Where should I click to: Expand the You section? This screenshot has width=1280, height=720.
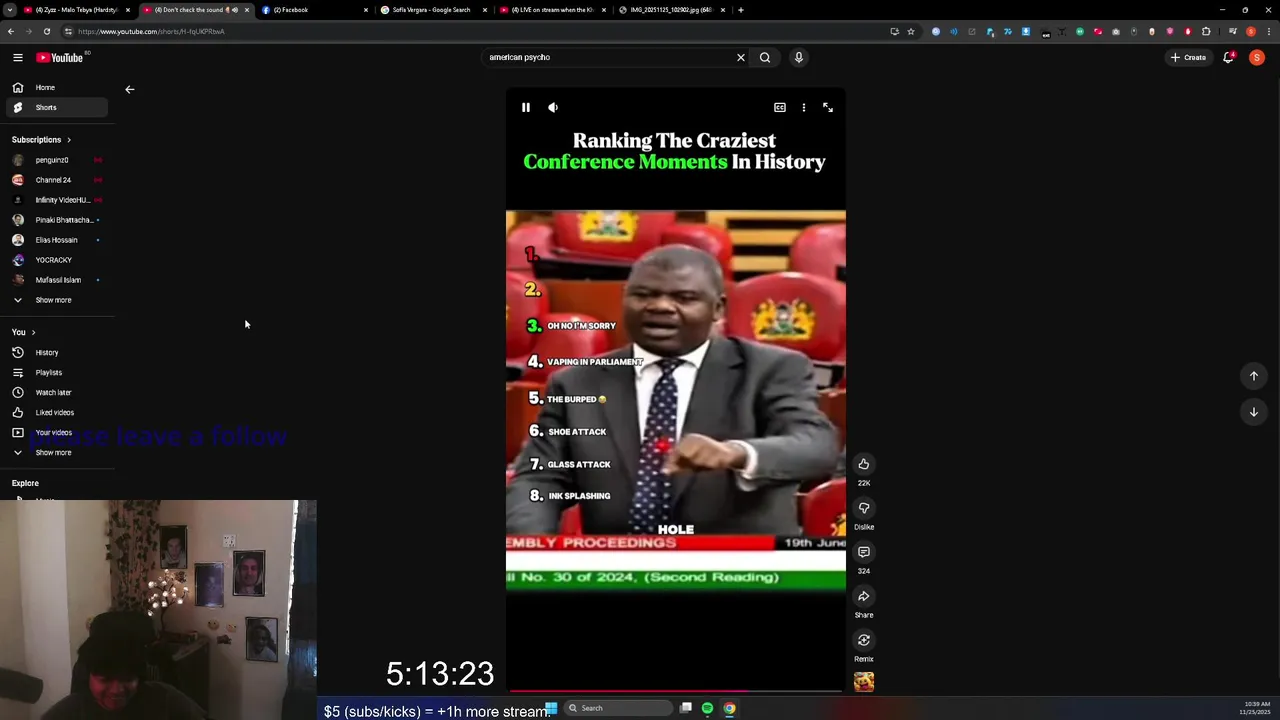[x=24, y=332]
